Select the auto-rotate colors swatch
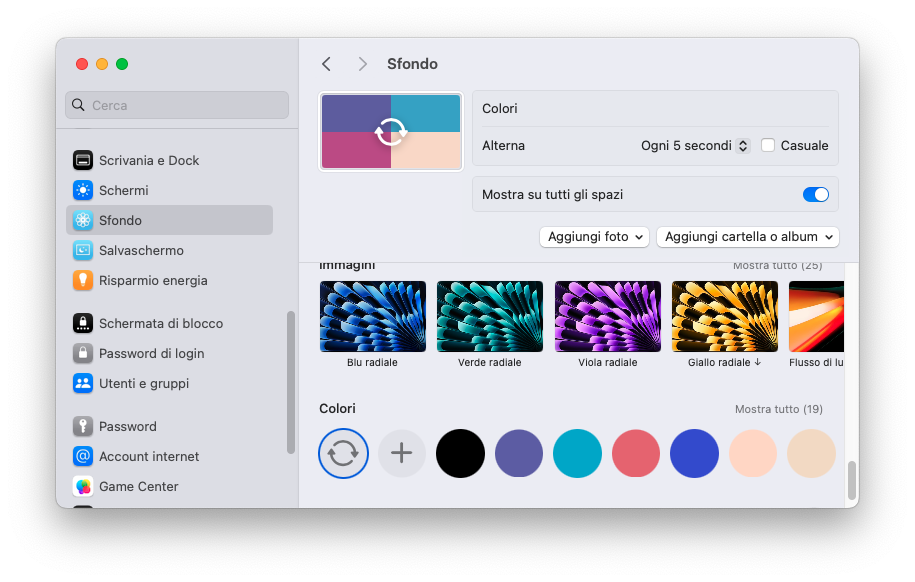This screenshot has width=915, height=582. coord(343,454)
